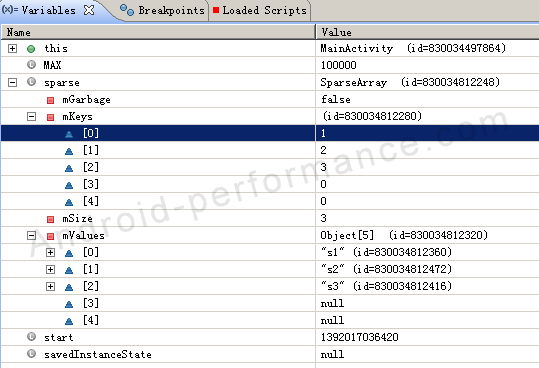Click the local variable icon for start
The height and width of the screenshot is (368, 539).
[31, 337]
